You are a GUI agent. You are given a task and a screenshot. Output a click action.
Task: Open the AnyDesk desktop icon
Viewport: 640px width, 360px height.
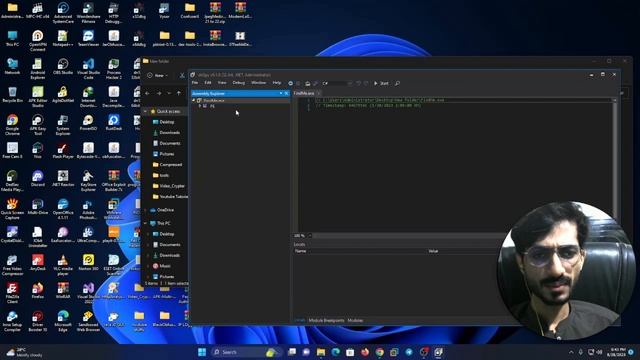coord(38,262)
